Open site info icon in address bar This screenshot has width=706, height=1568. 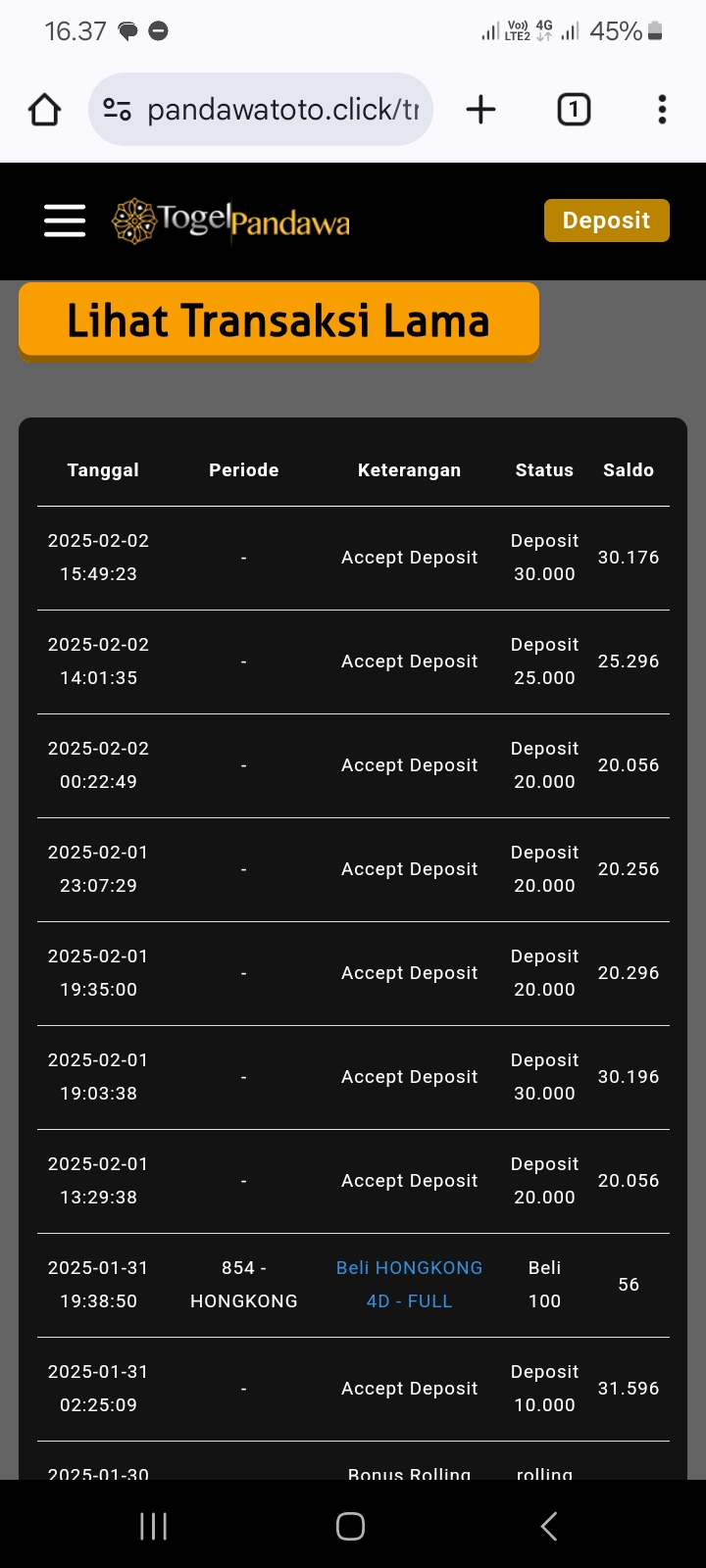click(118, 110)
